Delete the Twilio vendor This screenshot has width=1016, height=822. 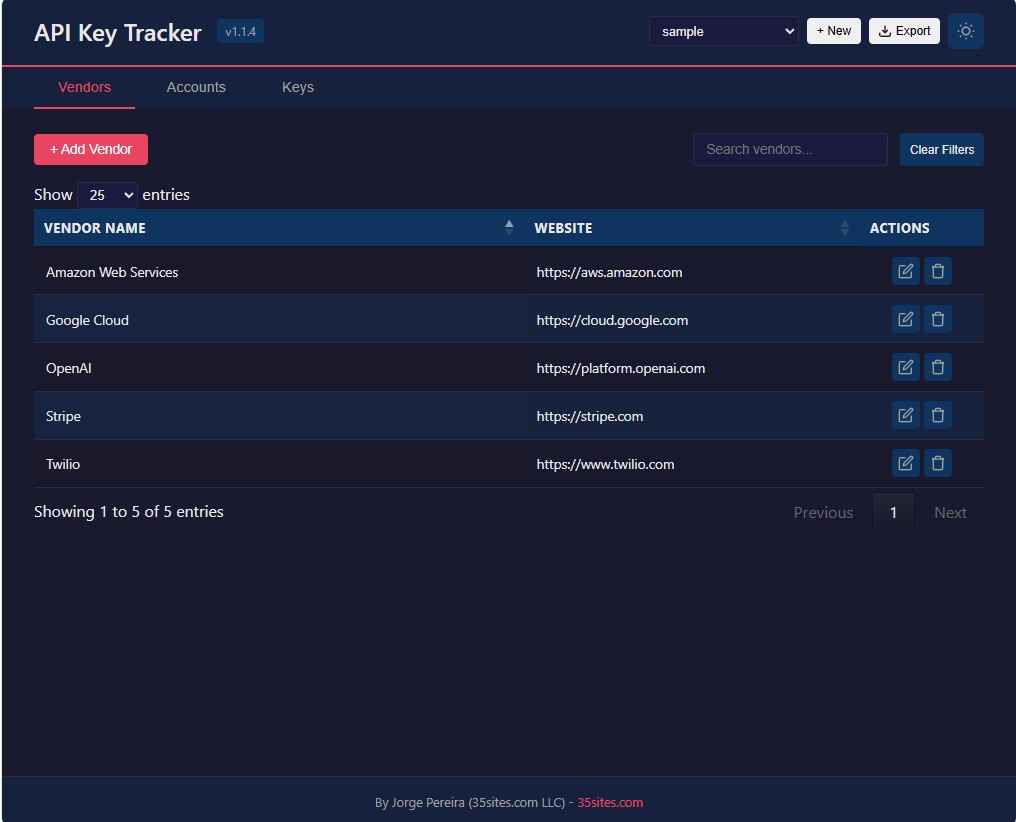(x=937, y=463)
